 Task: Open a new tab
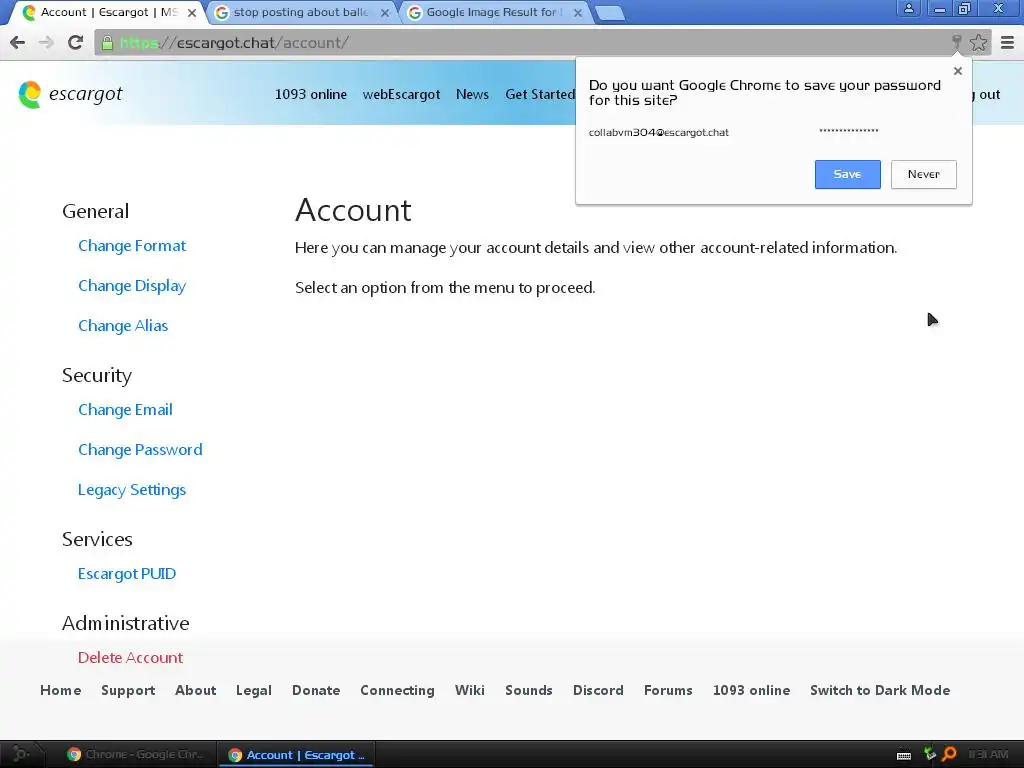click(610, 13)
